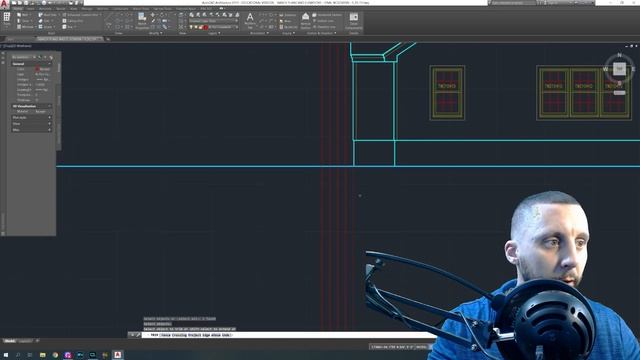The height and width of the screenshot is (360, 640).
Task: Select the Enhanced Custom Grid tool
Action: pos(82,15)
